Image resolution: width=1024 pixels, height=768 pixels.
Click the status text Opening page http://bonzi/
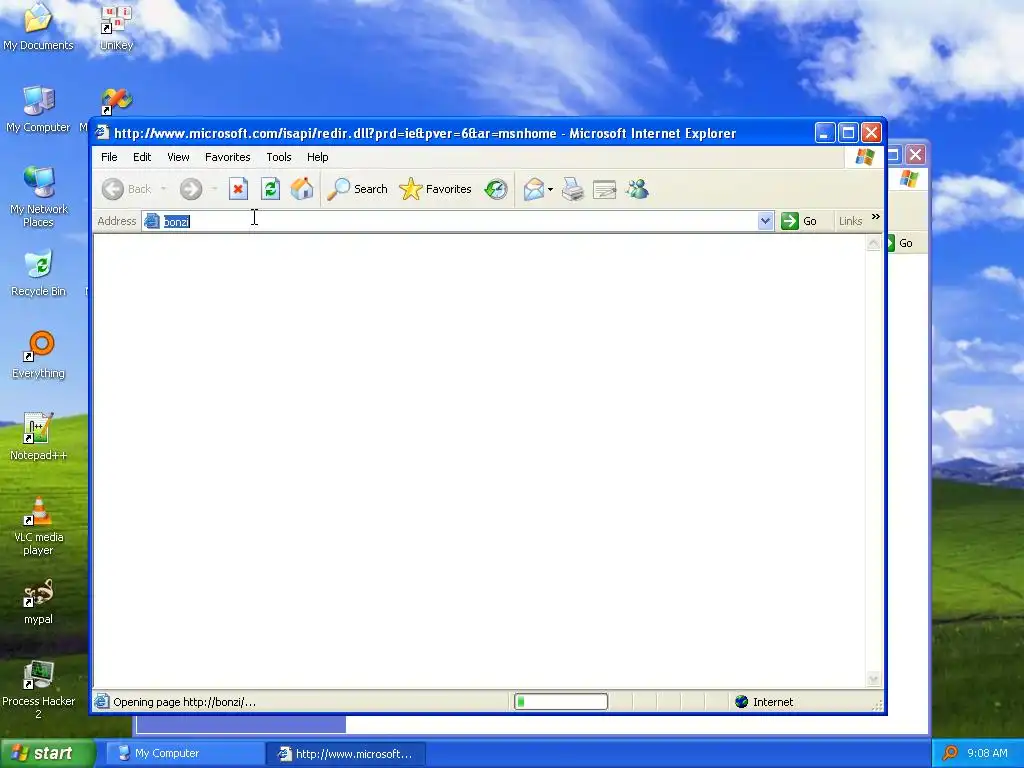coord(184,702)
